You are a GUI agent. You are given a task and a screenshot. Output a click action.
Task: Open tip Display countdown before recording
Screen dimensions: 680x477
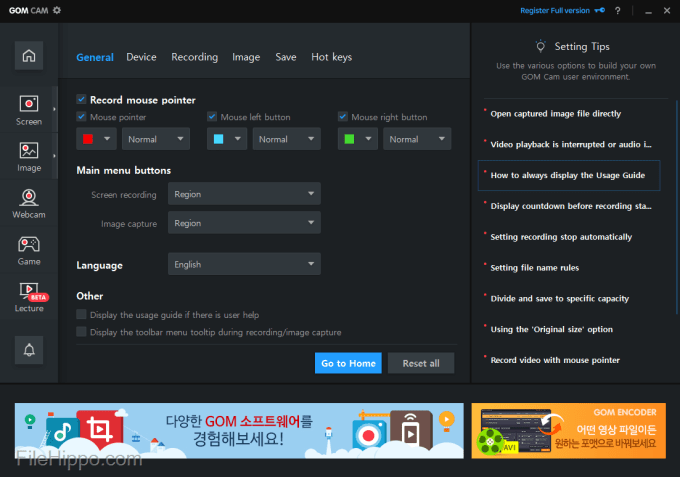[x=571, y=206]
